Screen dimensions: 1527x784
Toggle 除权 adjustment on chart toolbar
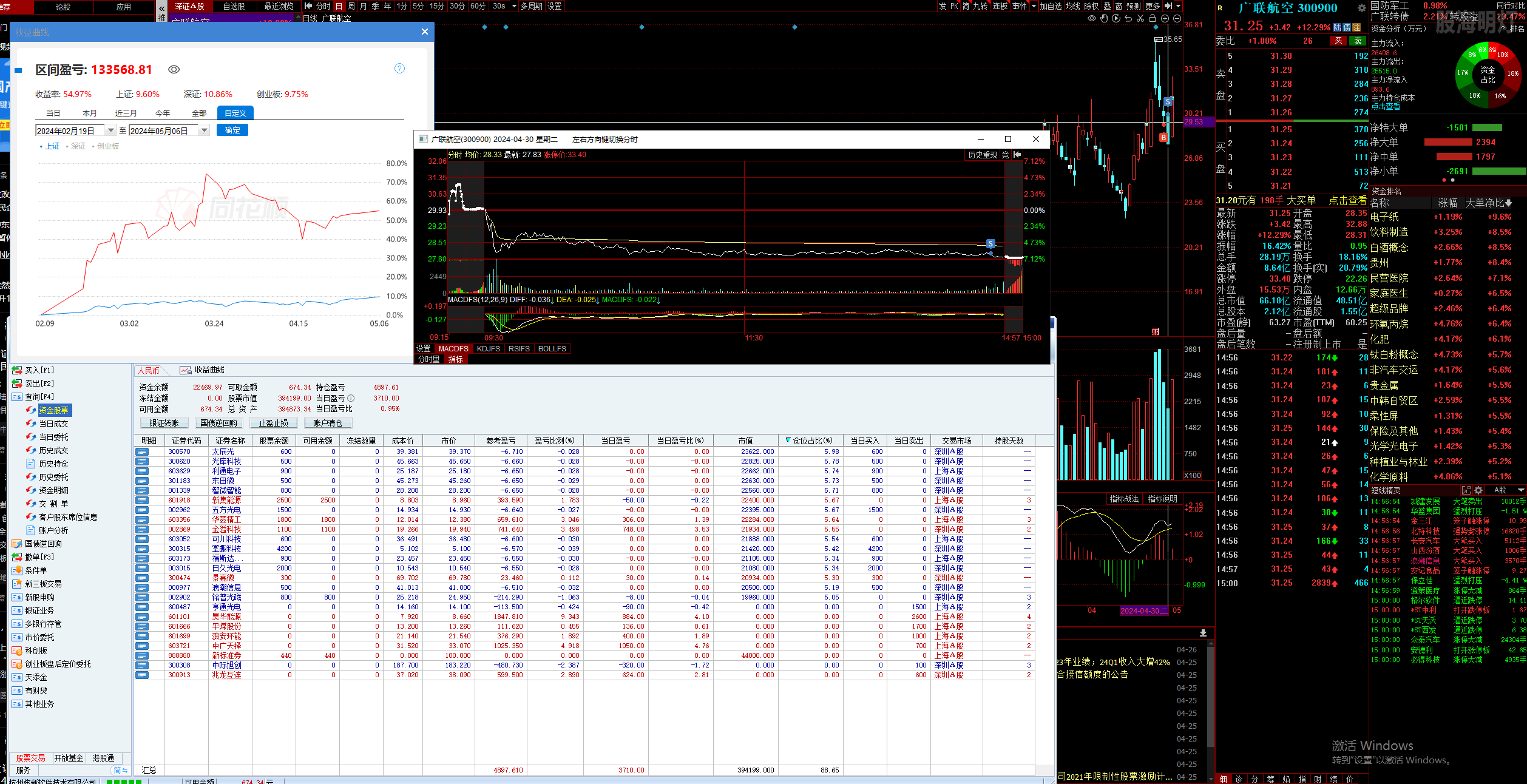[1091, 6]
